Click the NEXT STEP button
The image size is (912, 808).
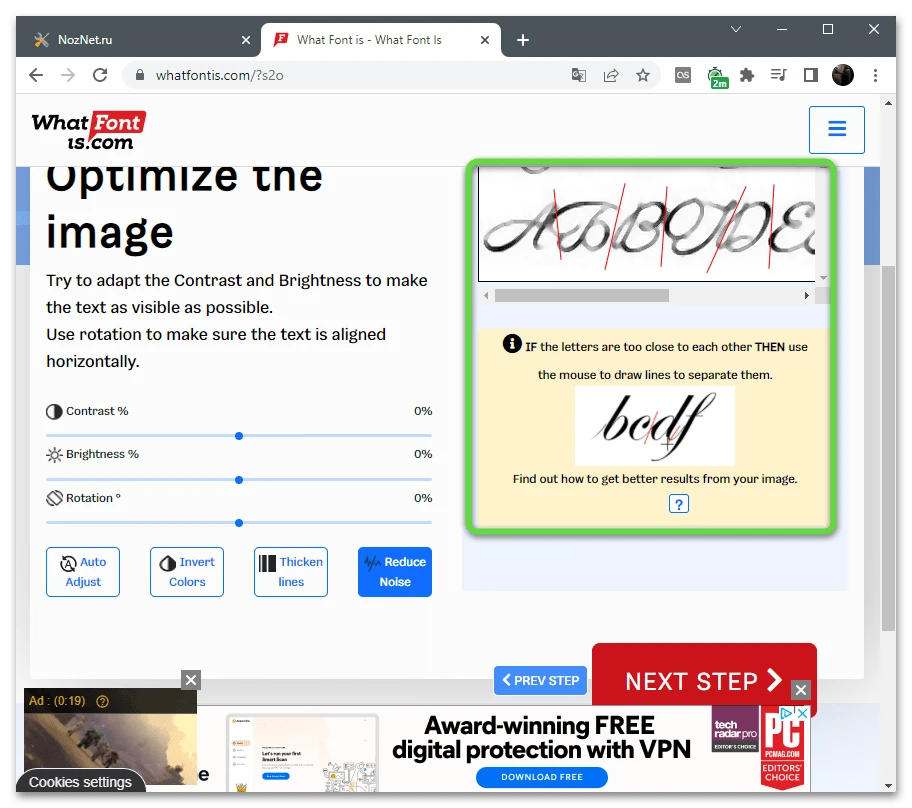click(704, 680)
